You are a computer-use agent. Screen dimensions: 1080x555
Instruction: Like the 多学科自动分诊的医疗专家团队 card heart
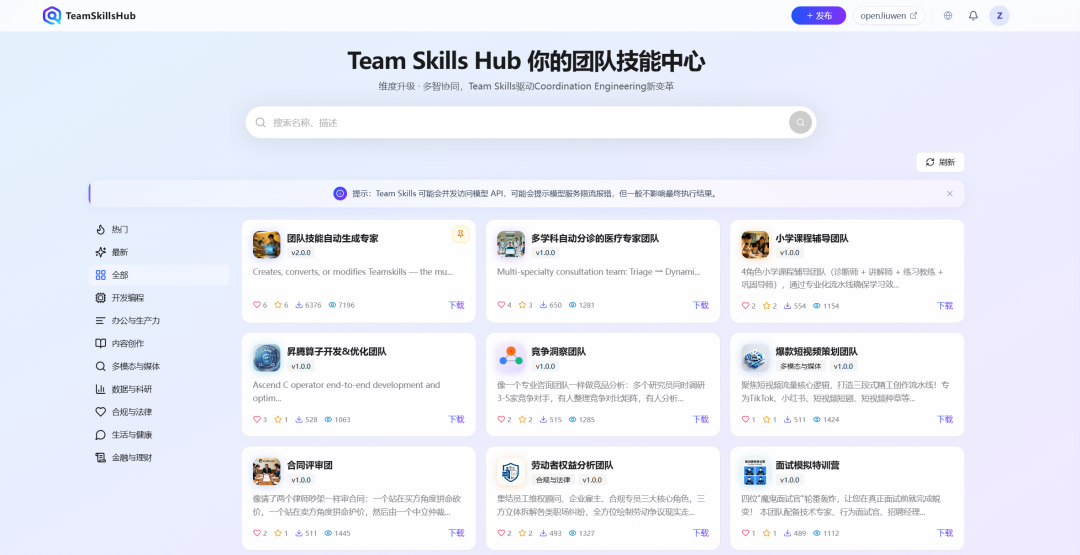[x=501, y=304]
